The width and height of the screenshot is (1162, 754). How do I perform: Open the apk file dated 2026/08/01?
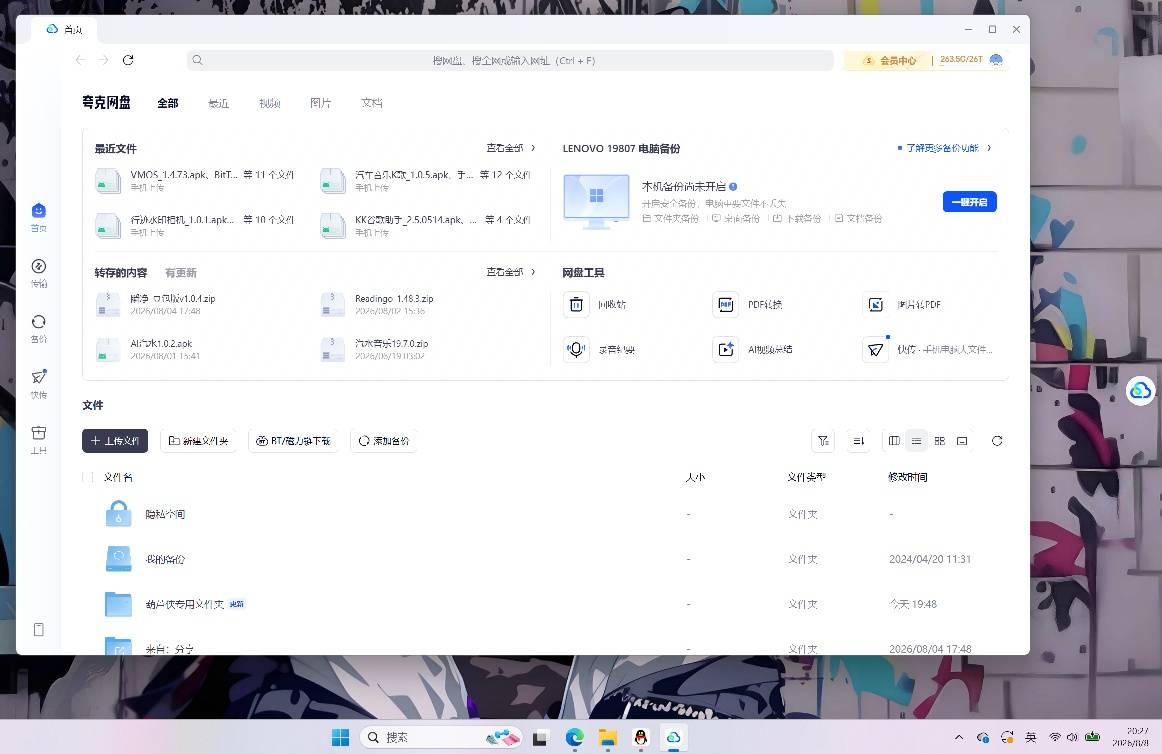click(148, 349)
